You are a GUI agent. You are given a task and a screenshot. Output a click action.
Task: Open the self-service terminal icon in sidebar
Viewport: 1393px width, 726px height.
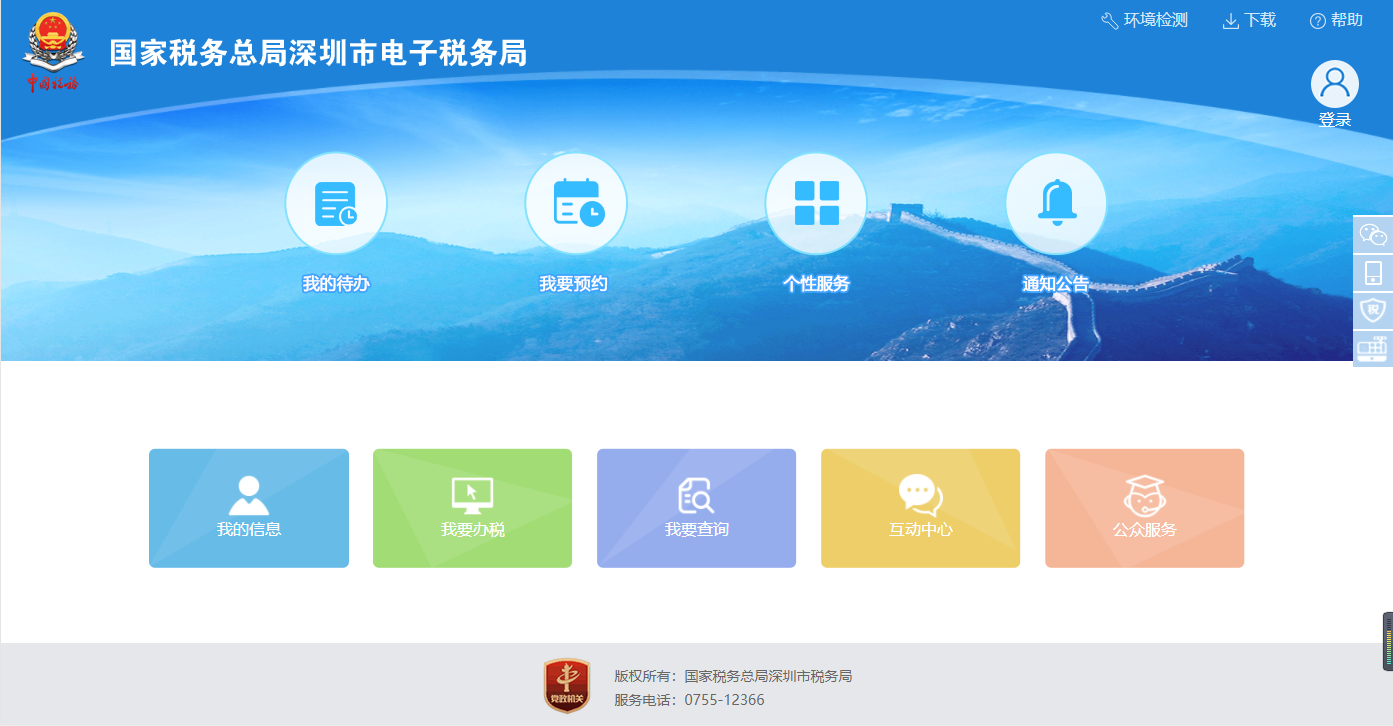click(x=1374, y=348)
